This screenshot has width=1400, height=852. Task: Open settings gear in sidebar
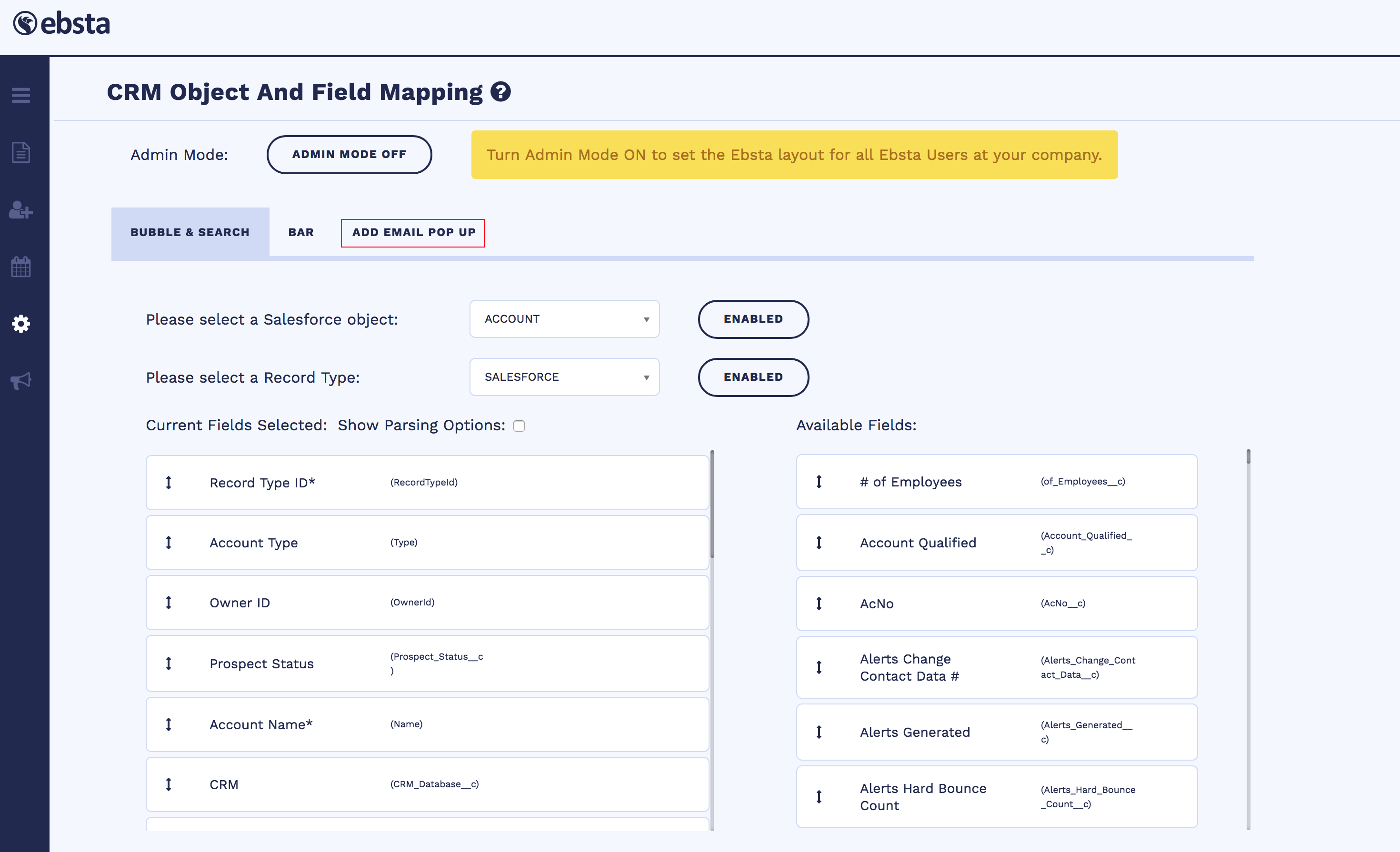(21, 324)
